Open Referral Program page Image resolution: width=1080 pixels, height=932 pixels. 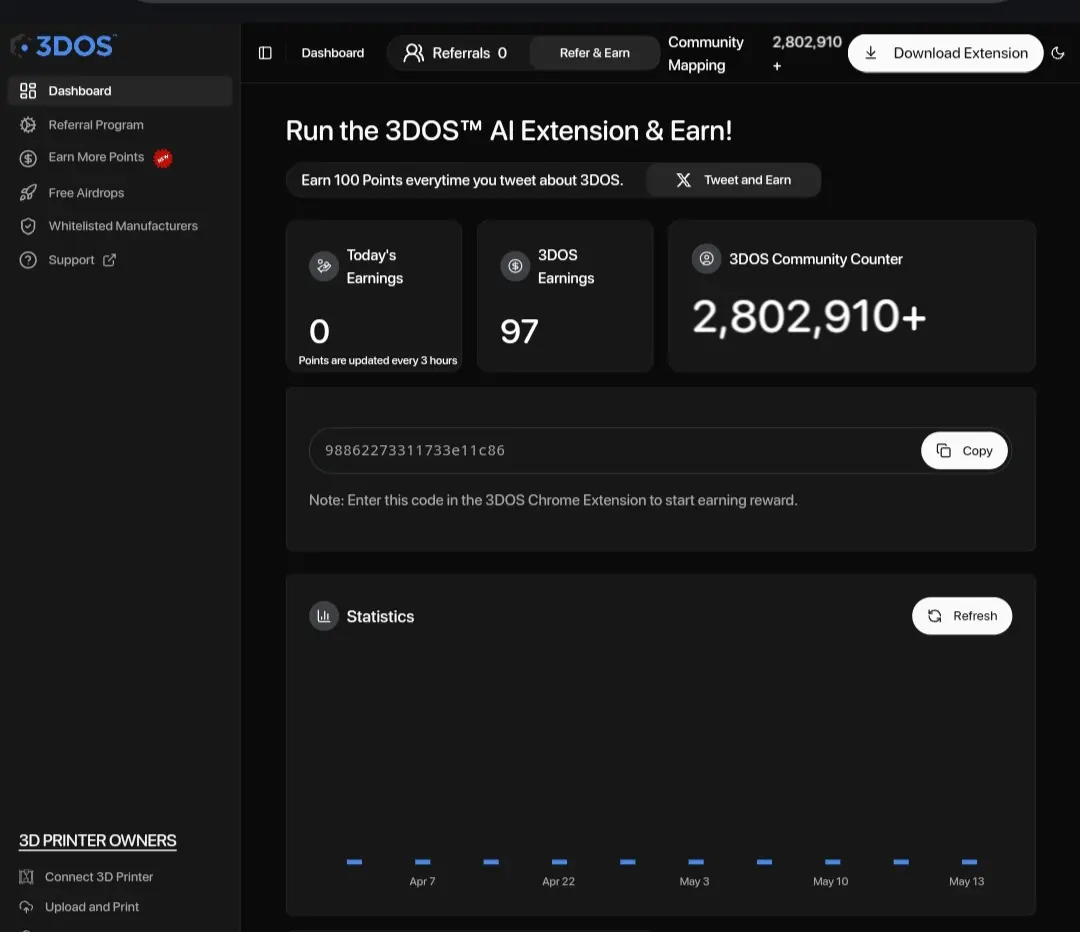(96, 125)
